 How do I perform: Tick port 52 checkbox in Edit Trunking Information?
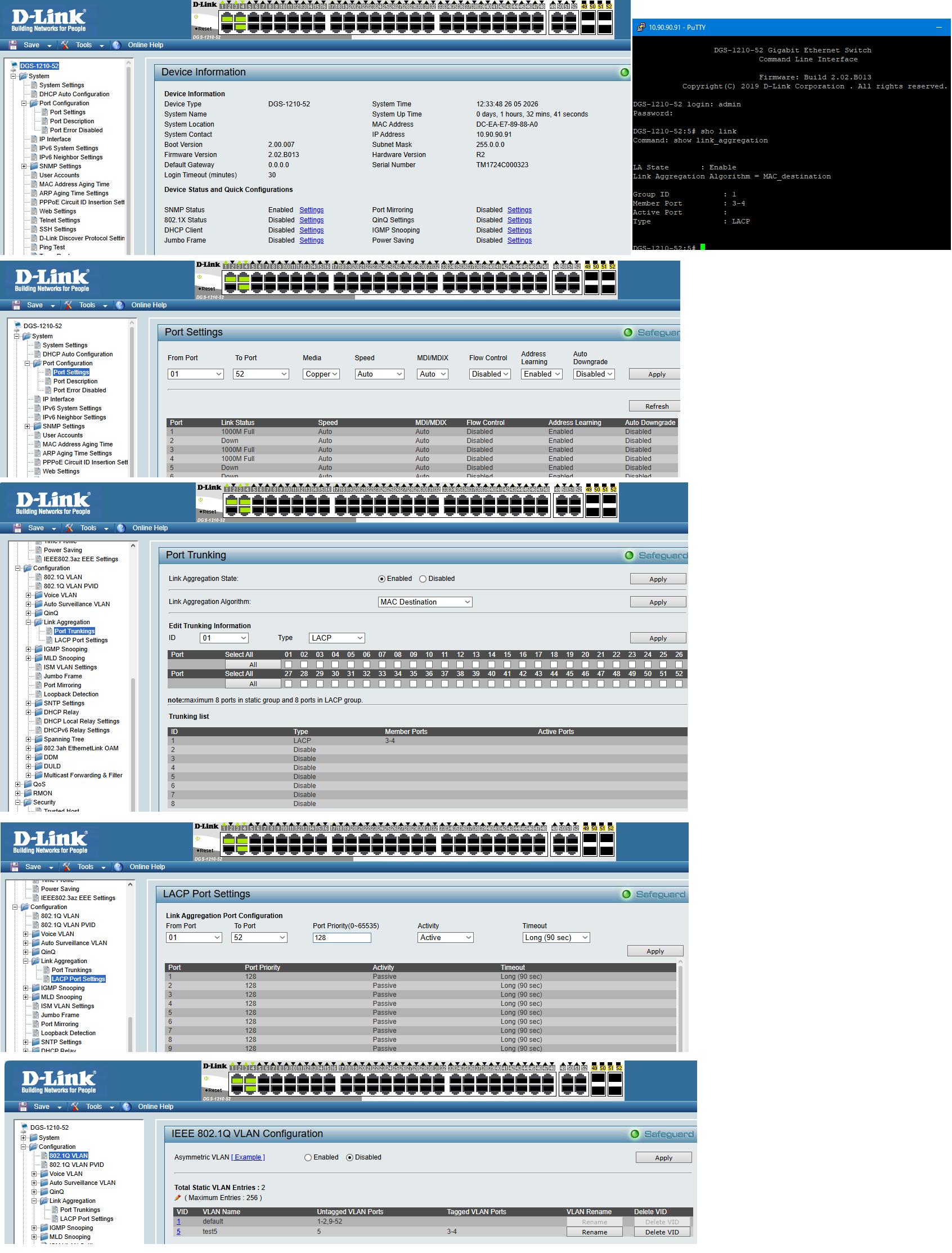click(679, 684)
